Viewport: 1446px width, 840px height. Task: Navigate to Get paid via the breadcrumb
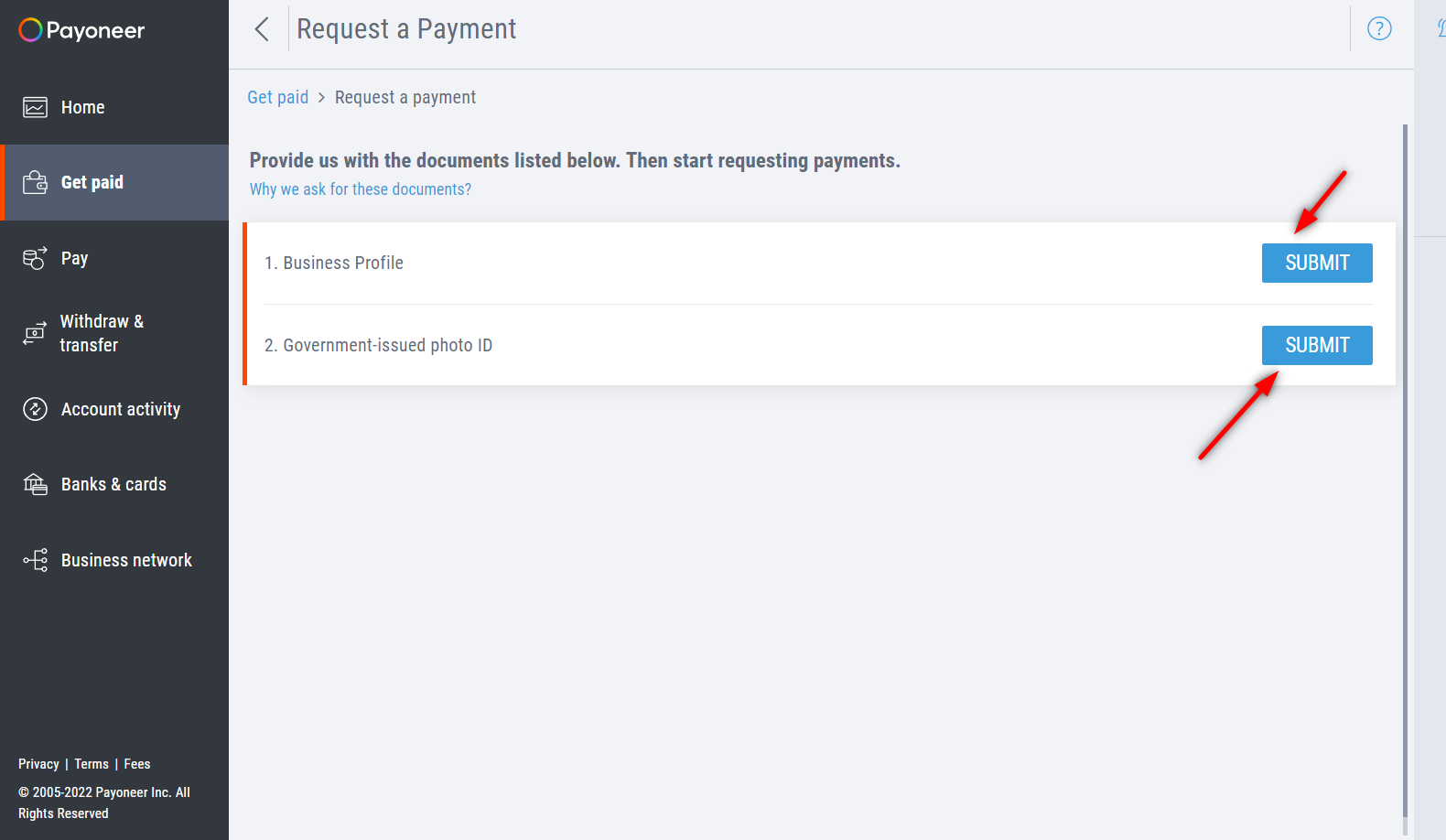(278, 96)
